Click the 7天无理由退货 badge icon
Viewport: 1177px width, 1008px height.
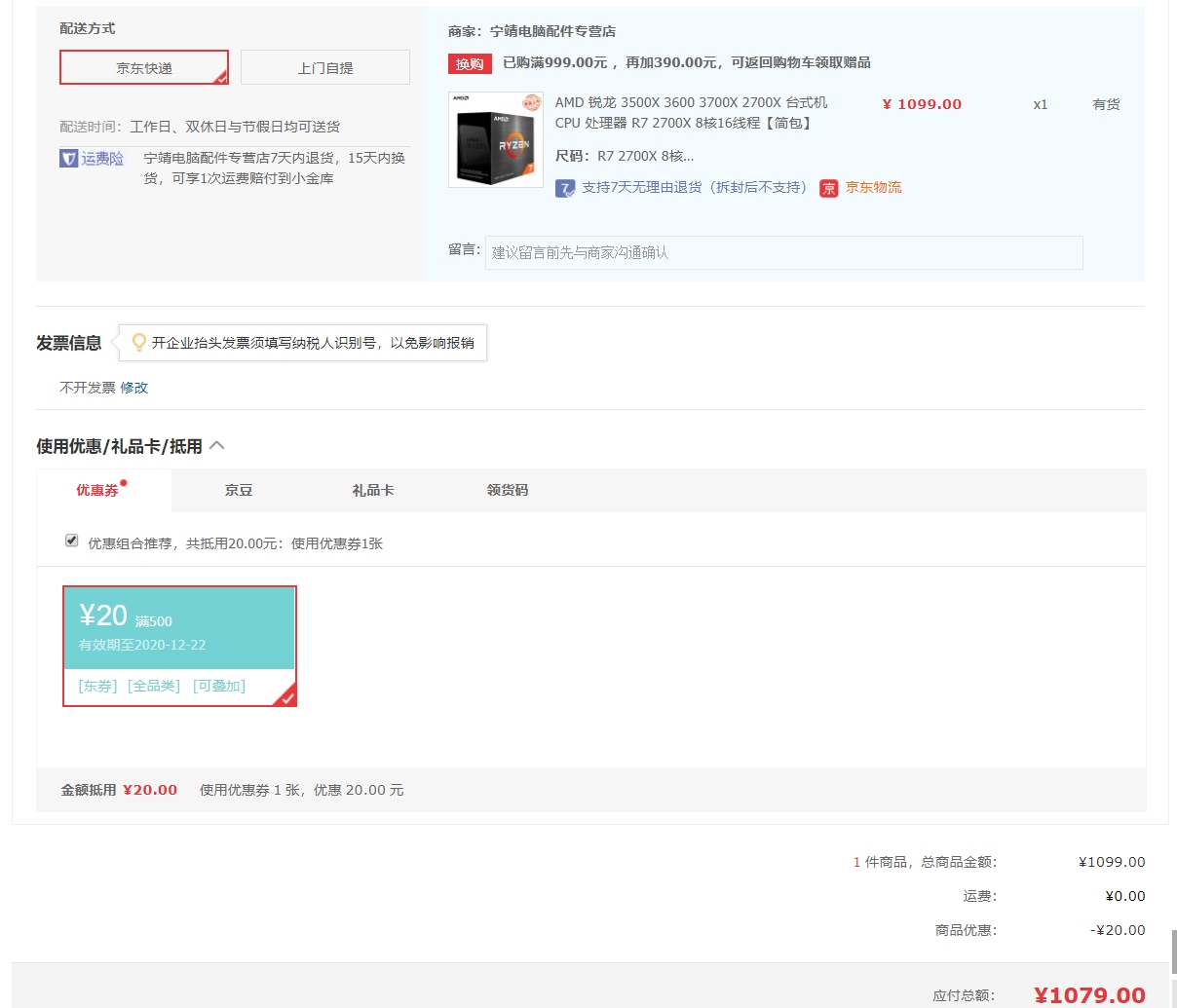coord(565,188)
